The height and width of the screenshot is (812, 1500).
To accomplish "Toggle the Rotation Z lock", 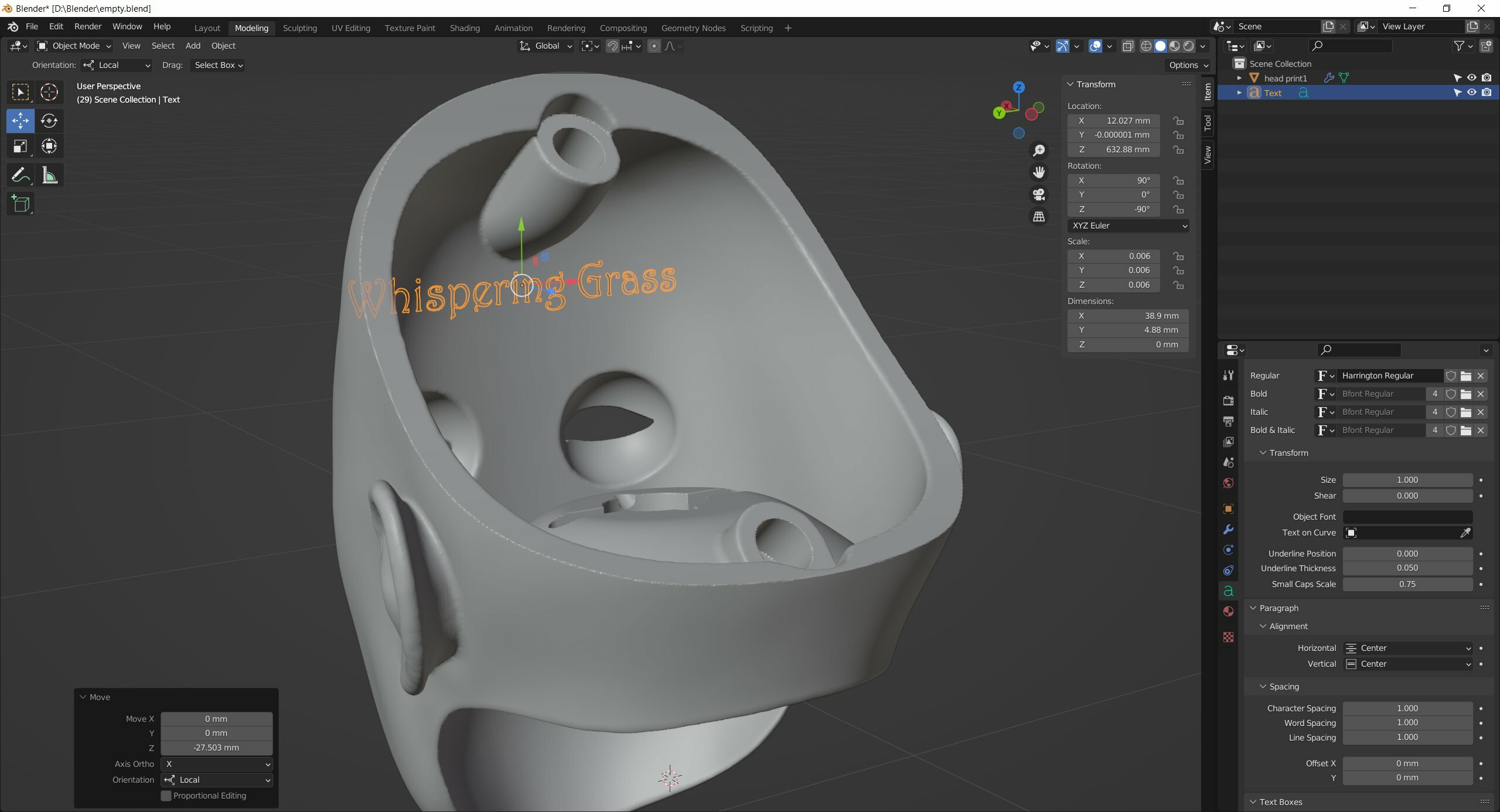I will click(x=1178, y=209).
